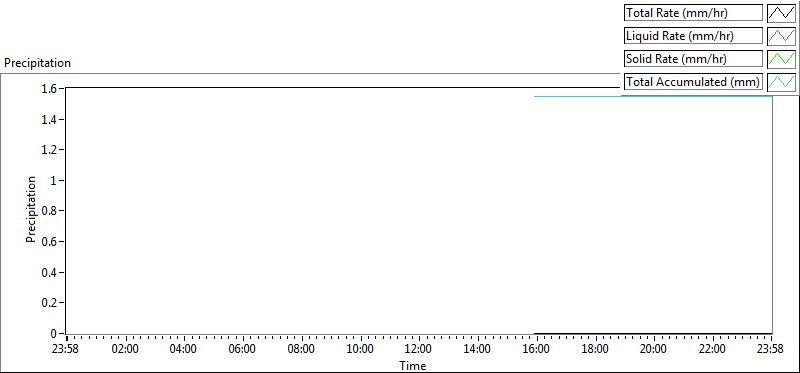800x373 pixels.
Task: Click the 04:00 X-axis time label
Action: tap(184, 350)
